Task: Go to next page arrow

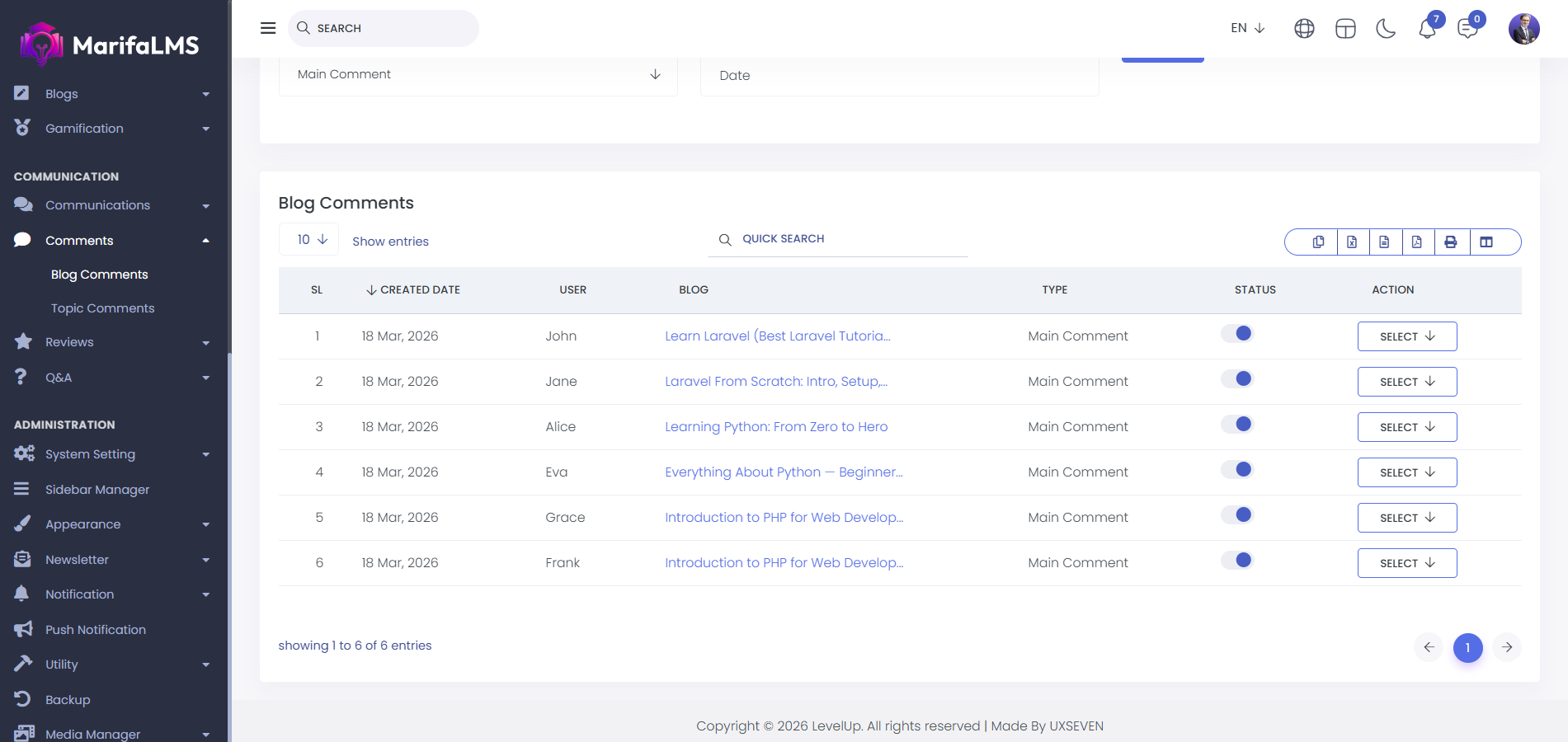Action: [1506, 647]
